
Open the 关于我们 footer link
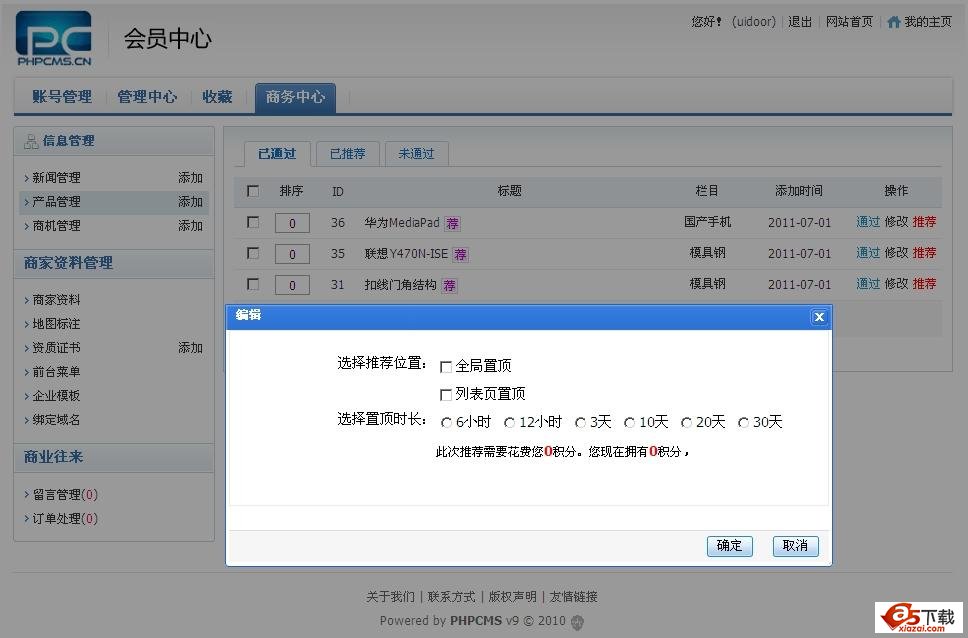pyautogui.click(x=390, y=597)
